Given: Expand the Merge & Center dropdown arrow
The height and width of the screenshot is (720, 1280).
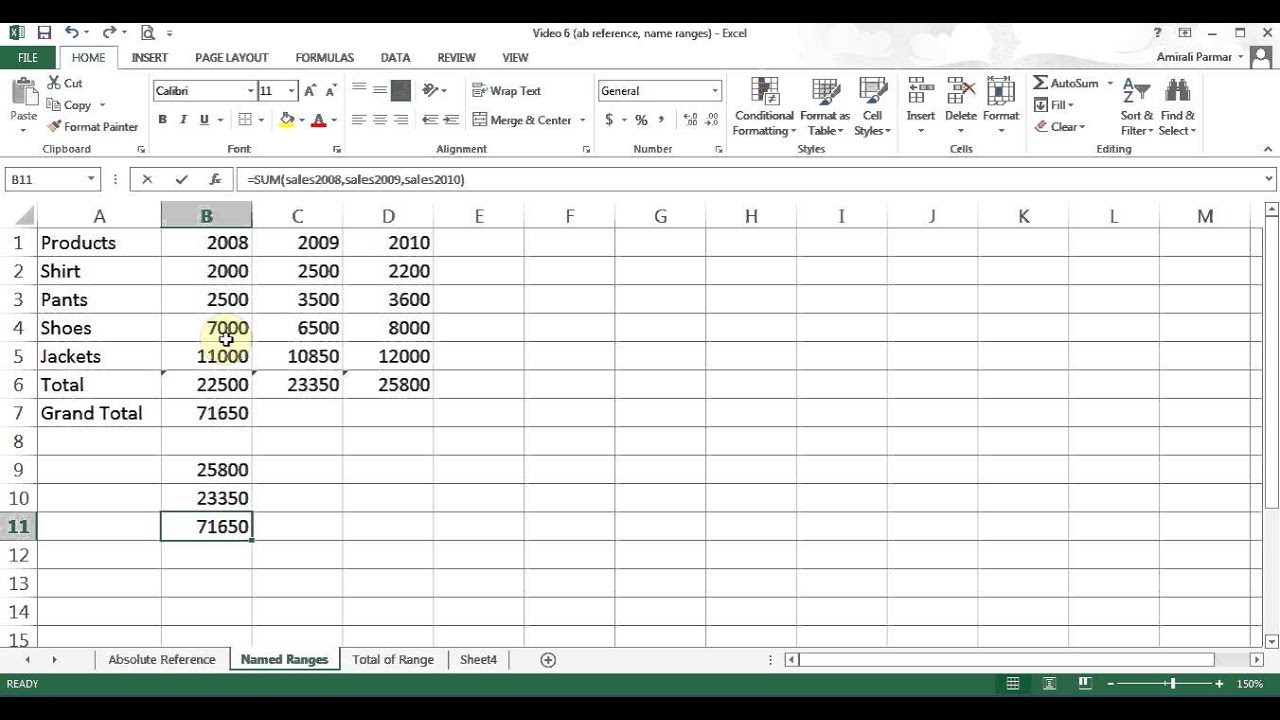Looking at the screenshot, I should pos(582,120).
